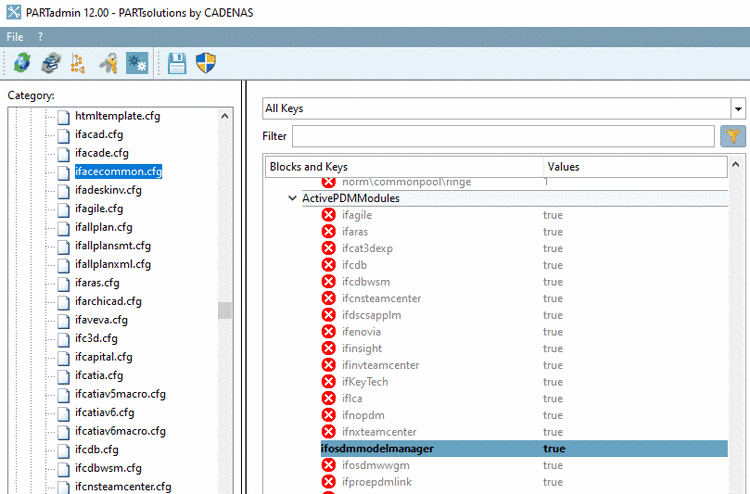Screen dimensions: 750x494
Task: Open the catalog tree structure toolbar icon
Action: coord(78,63)
